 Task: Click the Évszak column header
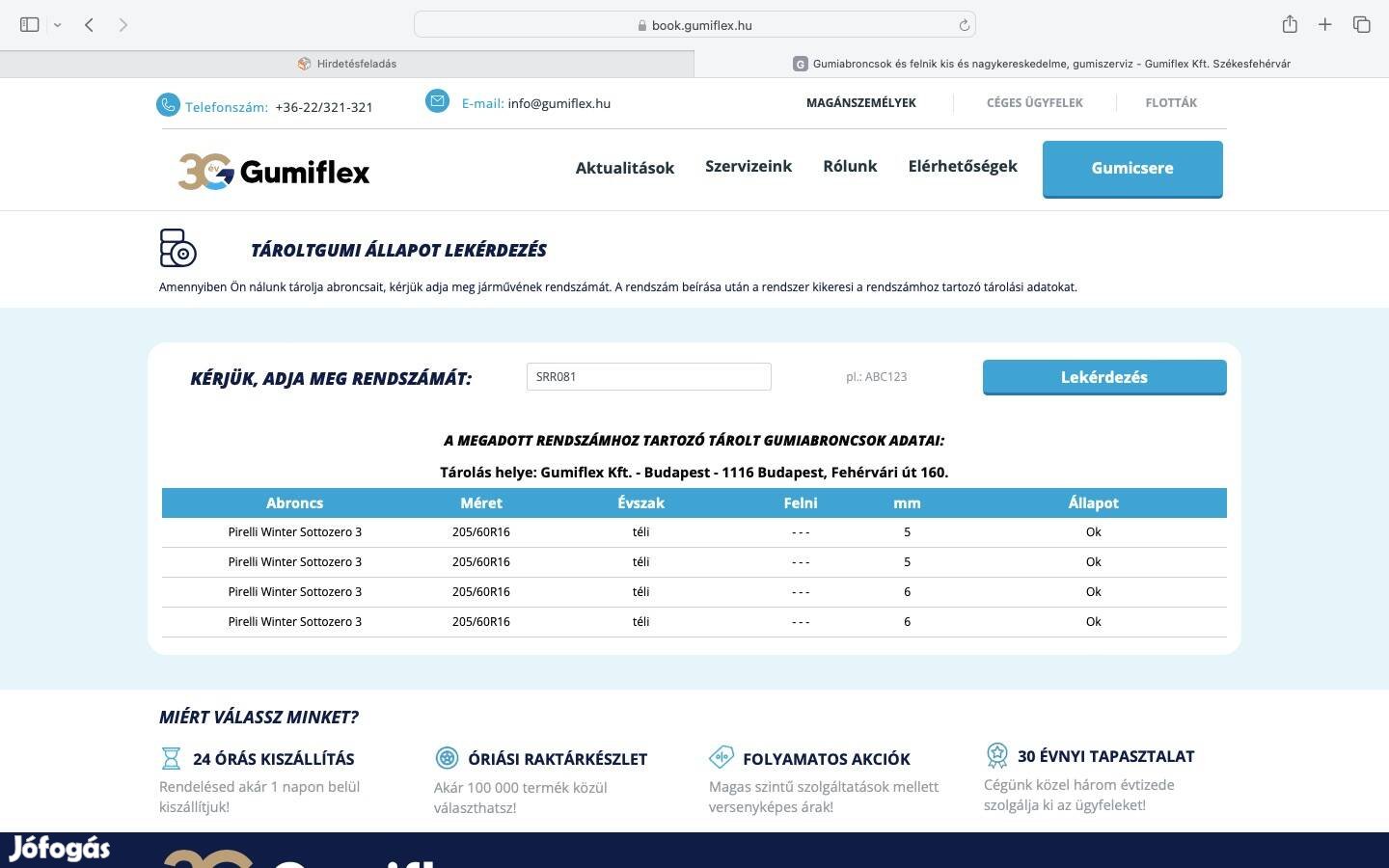pyautogui.click(x=640, y=502)
